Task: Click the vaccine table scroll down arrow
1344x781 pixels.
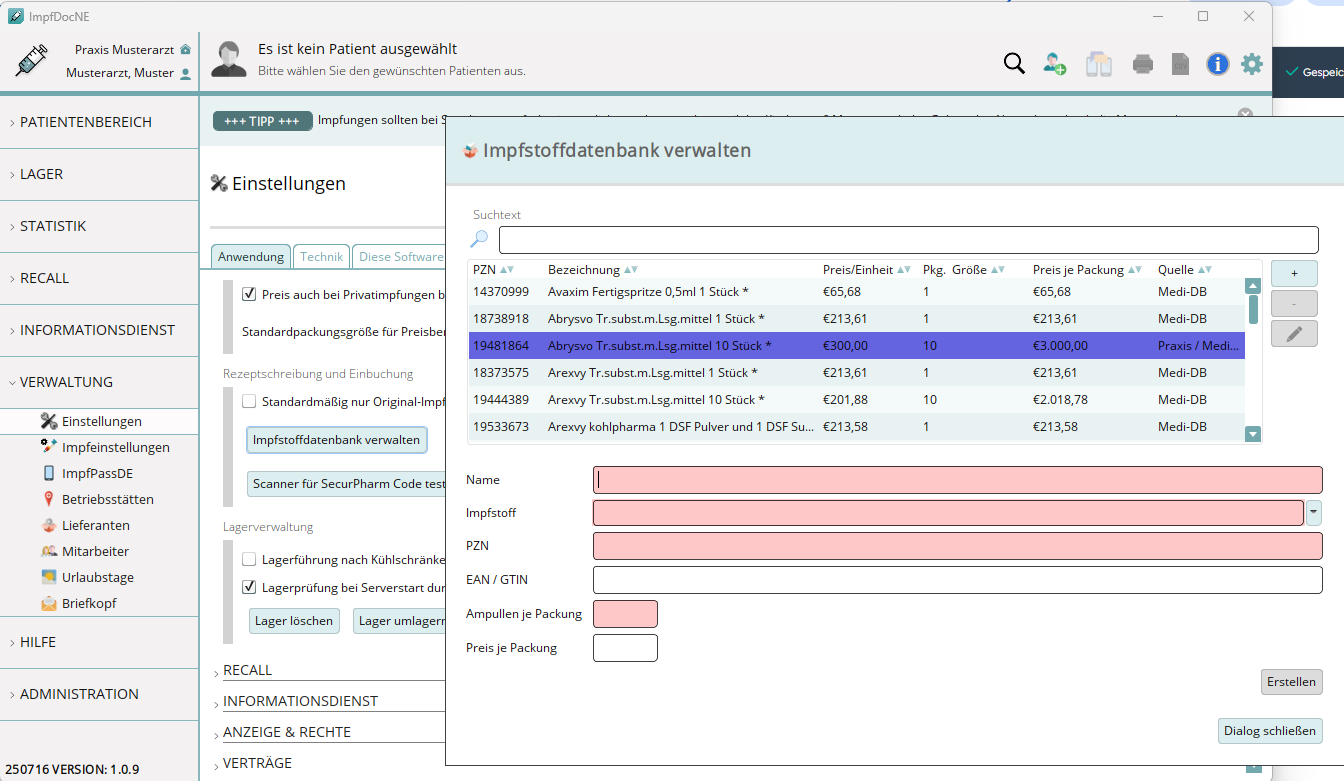Action: click(x=1252, y=434)
